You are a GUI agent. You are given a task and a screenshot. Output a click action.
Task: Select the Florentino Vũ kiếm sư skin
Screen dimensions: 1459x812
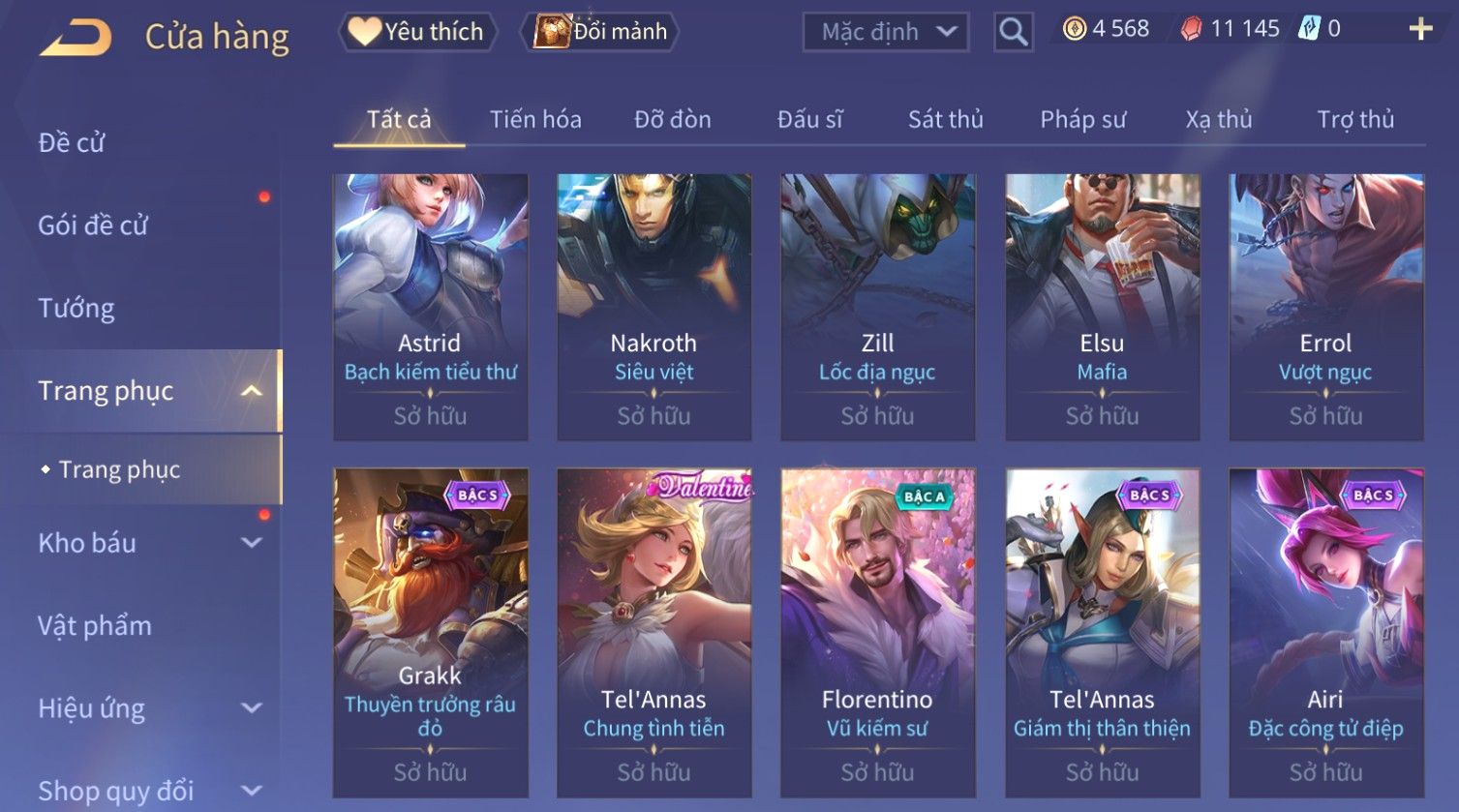pyautogui.click(x=878, y=633)
